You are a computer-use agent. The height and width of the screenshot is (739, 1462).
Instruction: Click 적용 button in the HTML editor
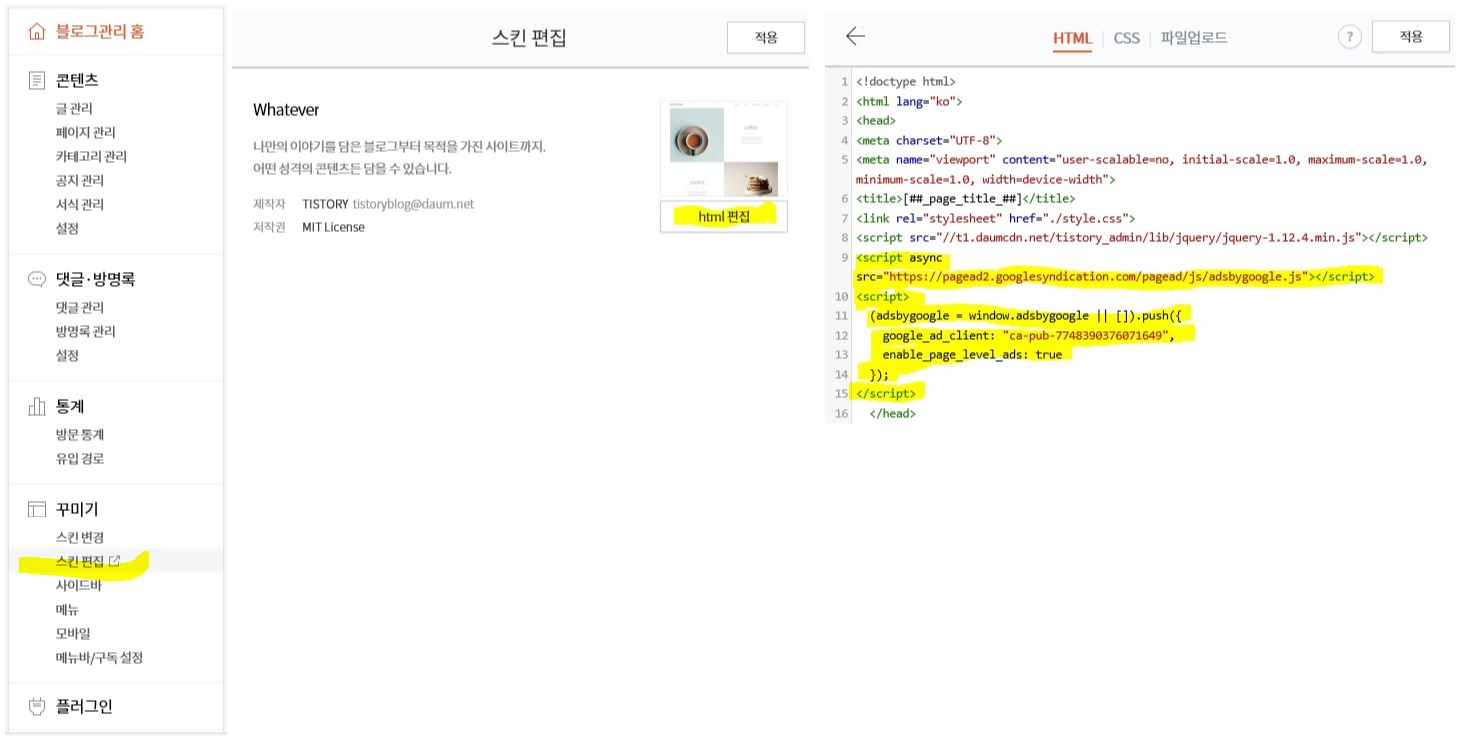click(1411, 37)
